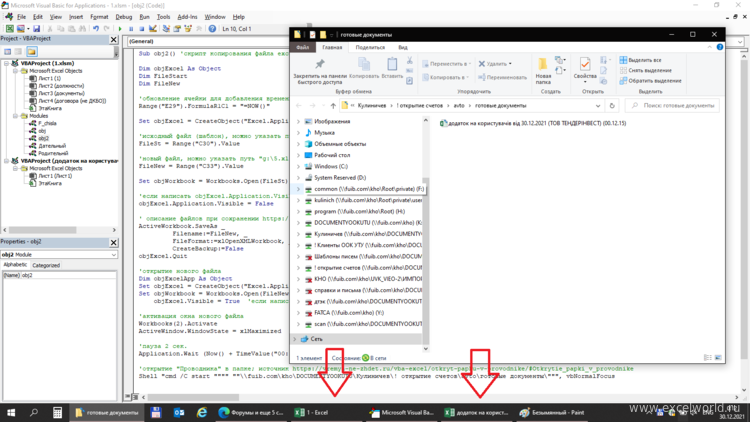Screen dimensions: 750x422
Task: Close the Project - VBAProject panel
Action: 114,39
